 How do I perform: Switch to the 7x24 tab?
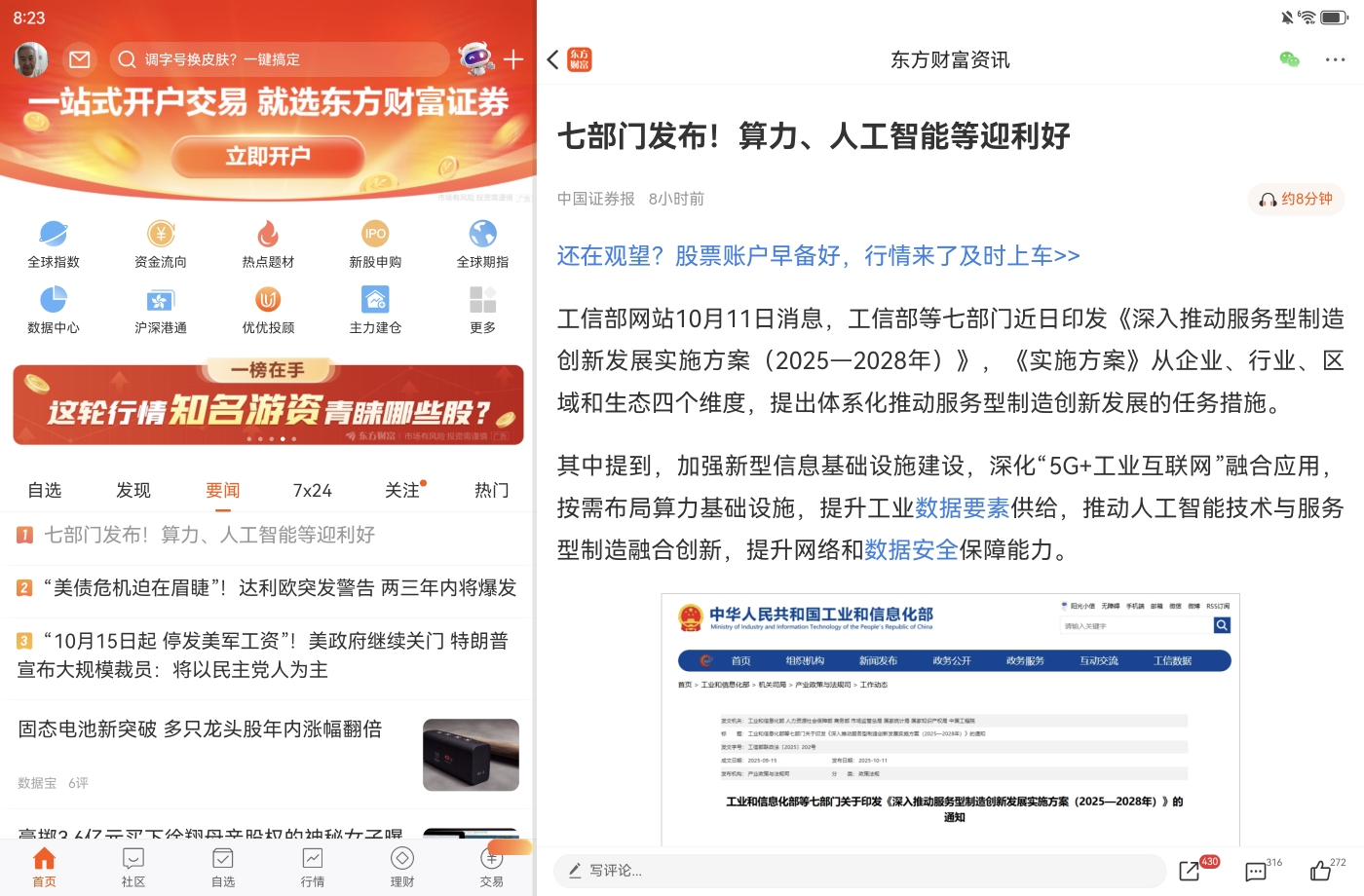(313, 490)
